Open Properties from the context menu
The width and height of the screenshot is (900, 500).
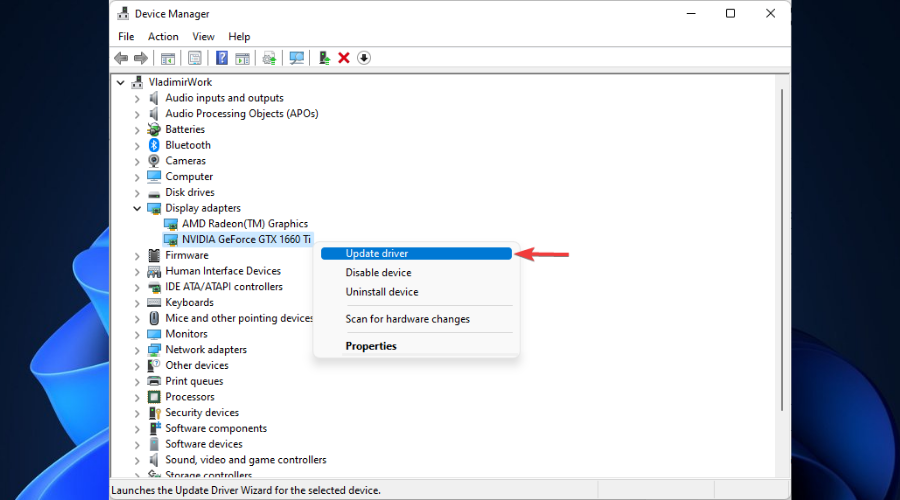(x=416, y=346)
